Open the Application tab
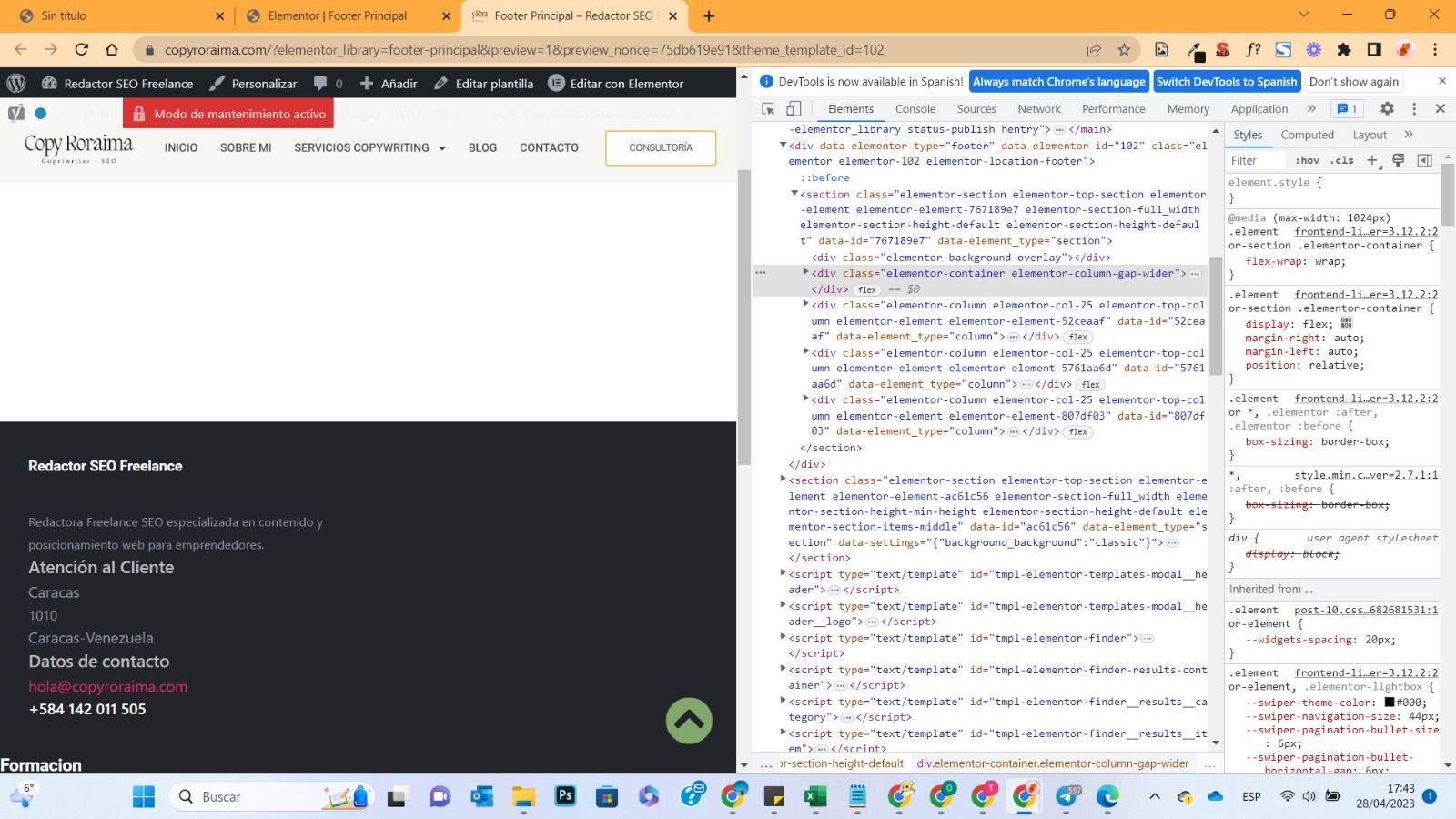 coord(1259,108)
